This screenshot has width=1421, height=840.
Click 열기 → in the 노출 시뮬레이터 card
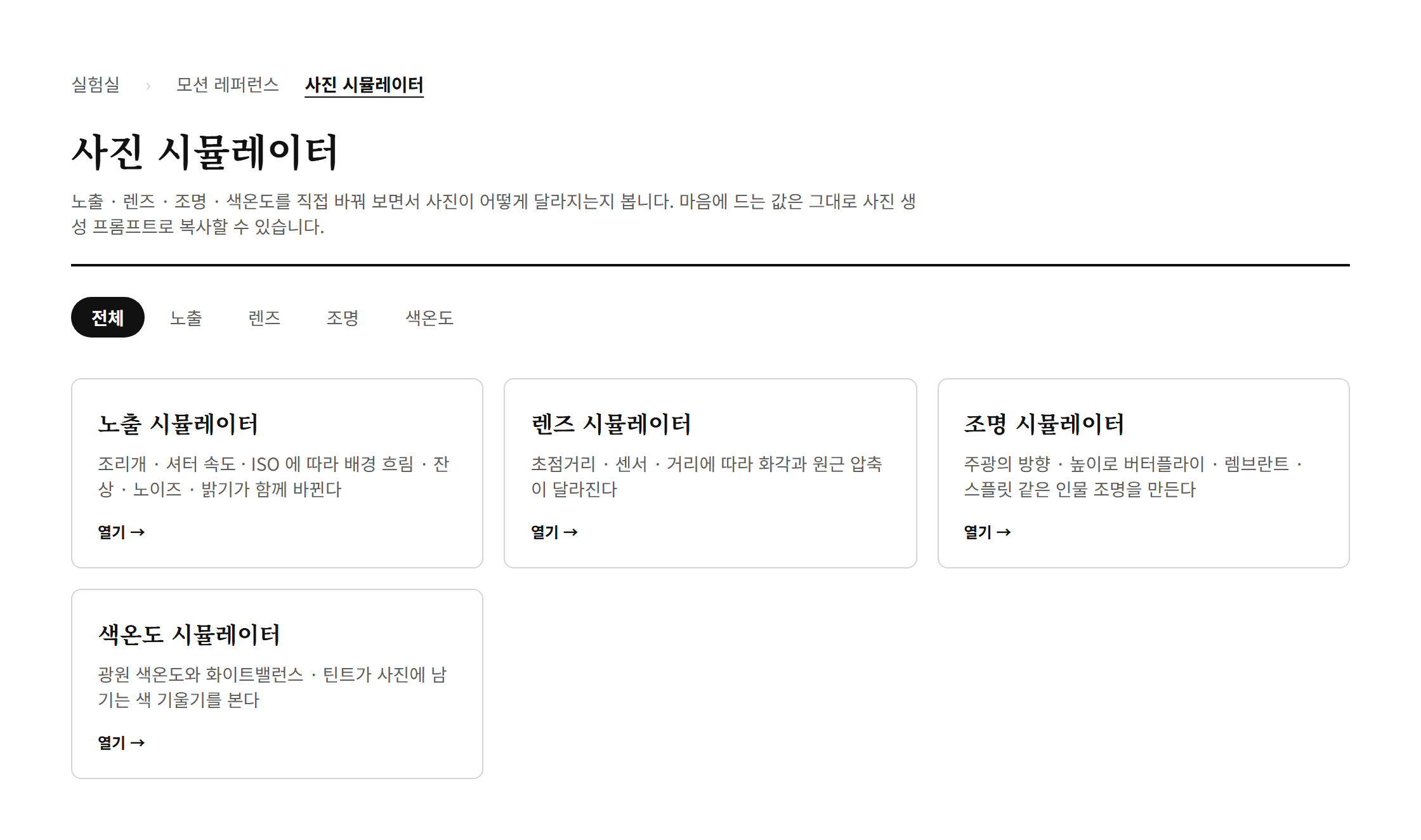coord(121,532)
